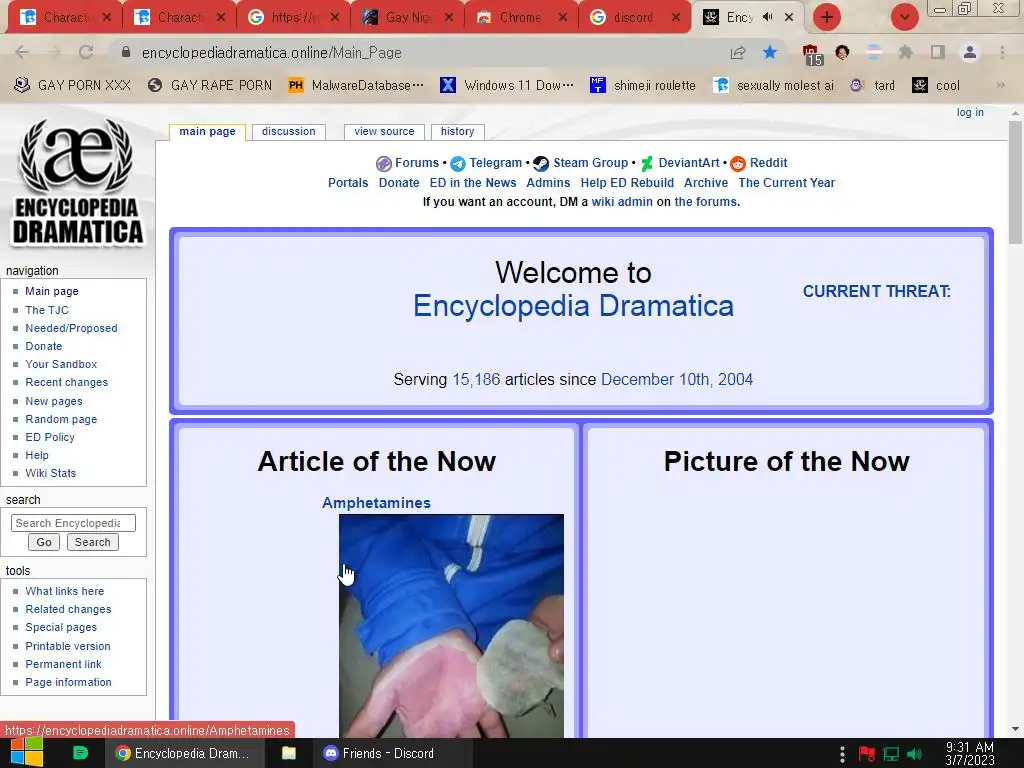Screen dimensions: 1024x768
Task: Open New pages in navigation
Action: tap(54, 401)
